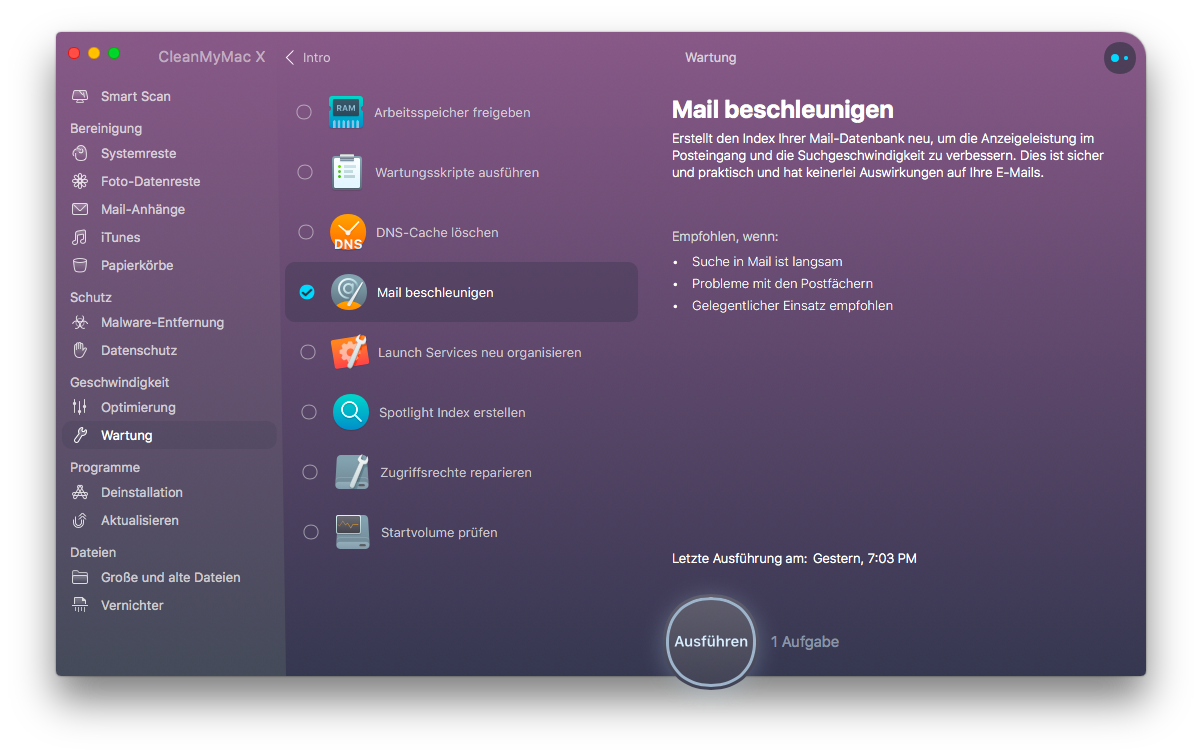Viewport: 1202px width, 756px height.
Task: Uncheck the Mail beschleunigen checkmark
Action: pos(307,292)
